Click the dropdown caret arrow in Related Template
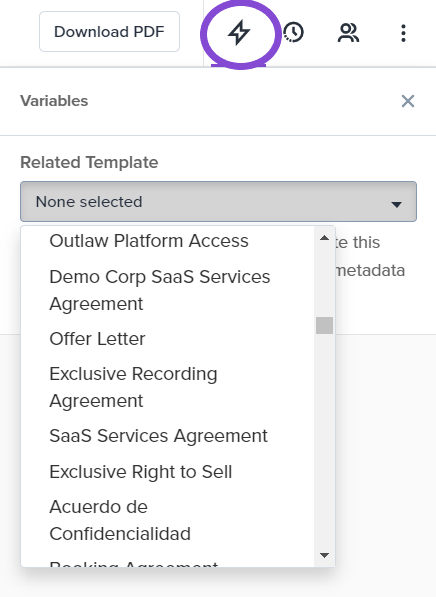Screen dimensions: 436x597 396,204
